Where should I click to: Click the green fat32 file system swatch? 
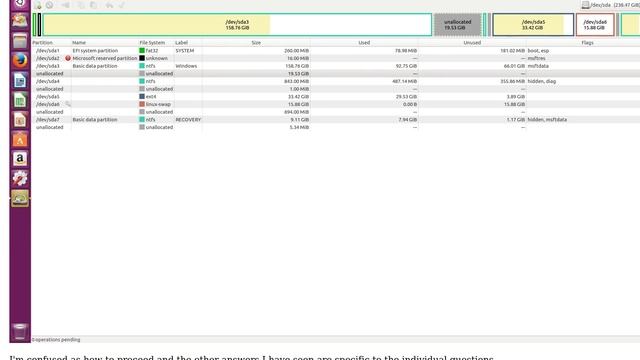tap(142, 51)
